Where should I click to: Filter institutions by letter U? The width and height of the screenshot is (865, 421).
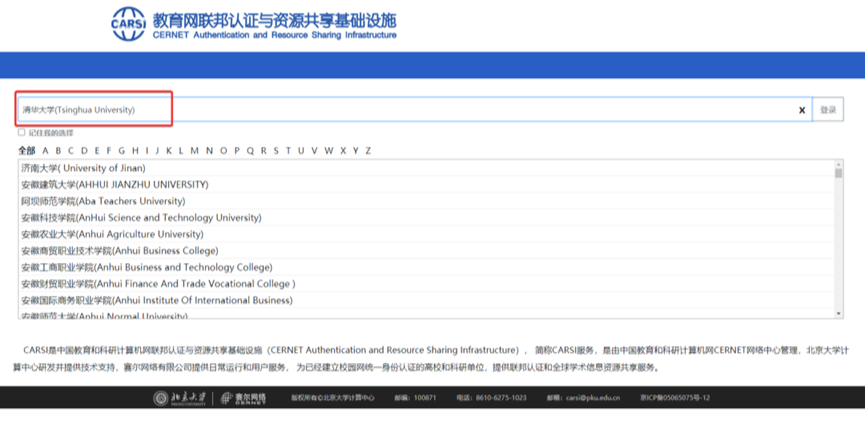(x=301, y=151)
